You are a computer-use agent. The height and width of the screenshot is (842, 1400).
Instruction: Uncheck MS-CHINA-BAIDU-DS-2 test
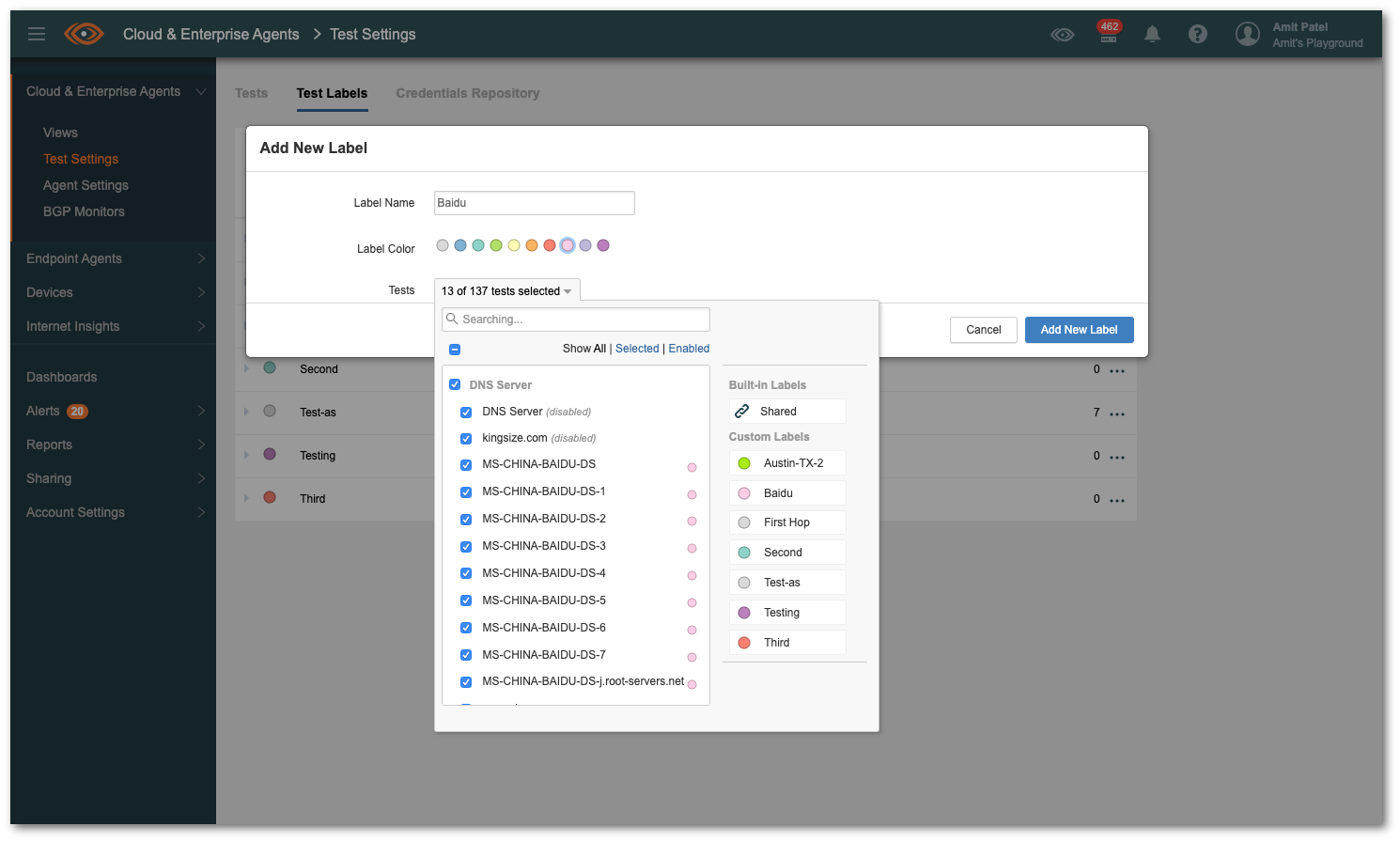(466, 519)
